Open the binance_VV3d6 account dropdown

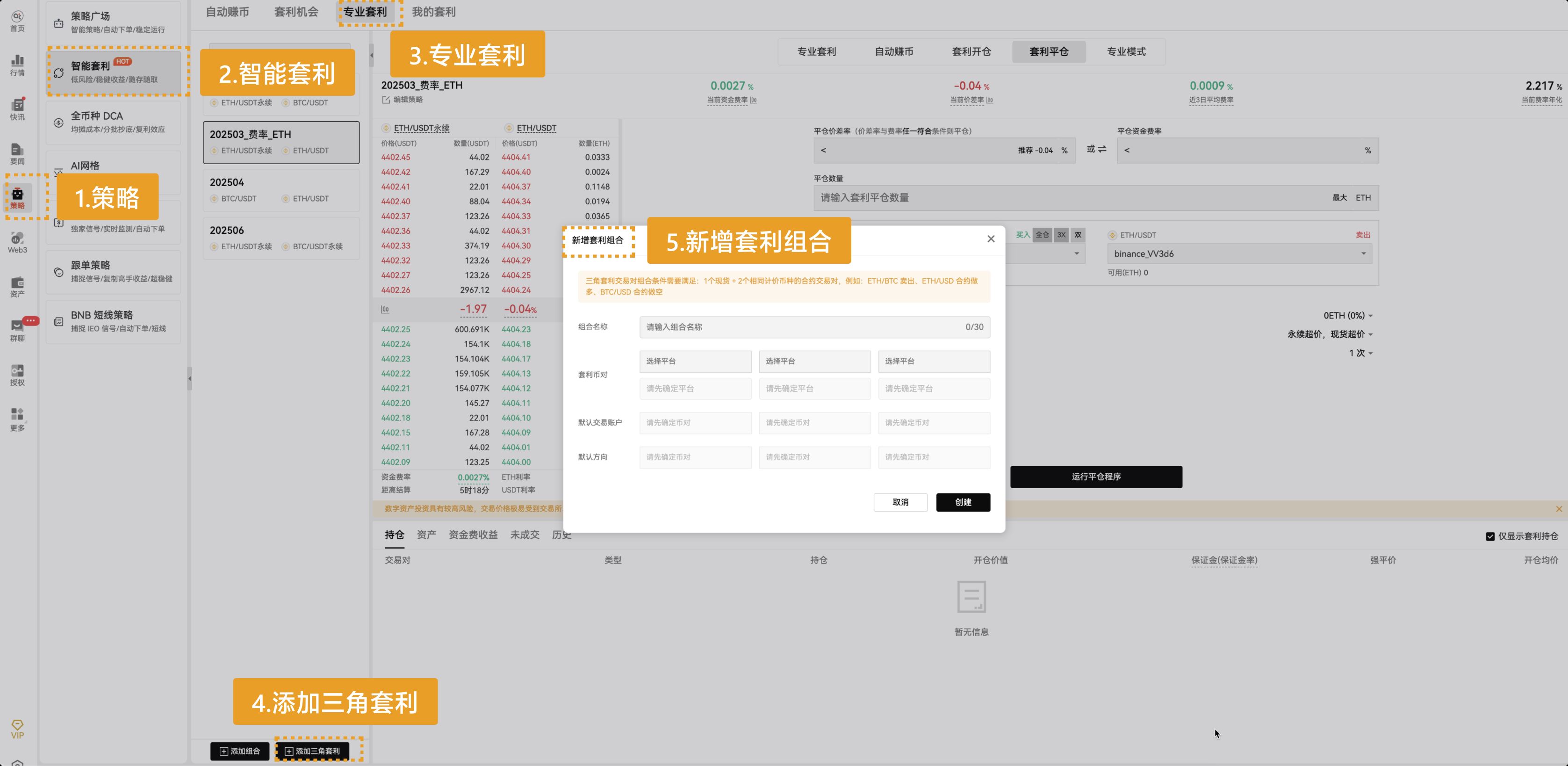[1240, 254]
